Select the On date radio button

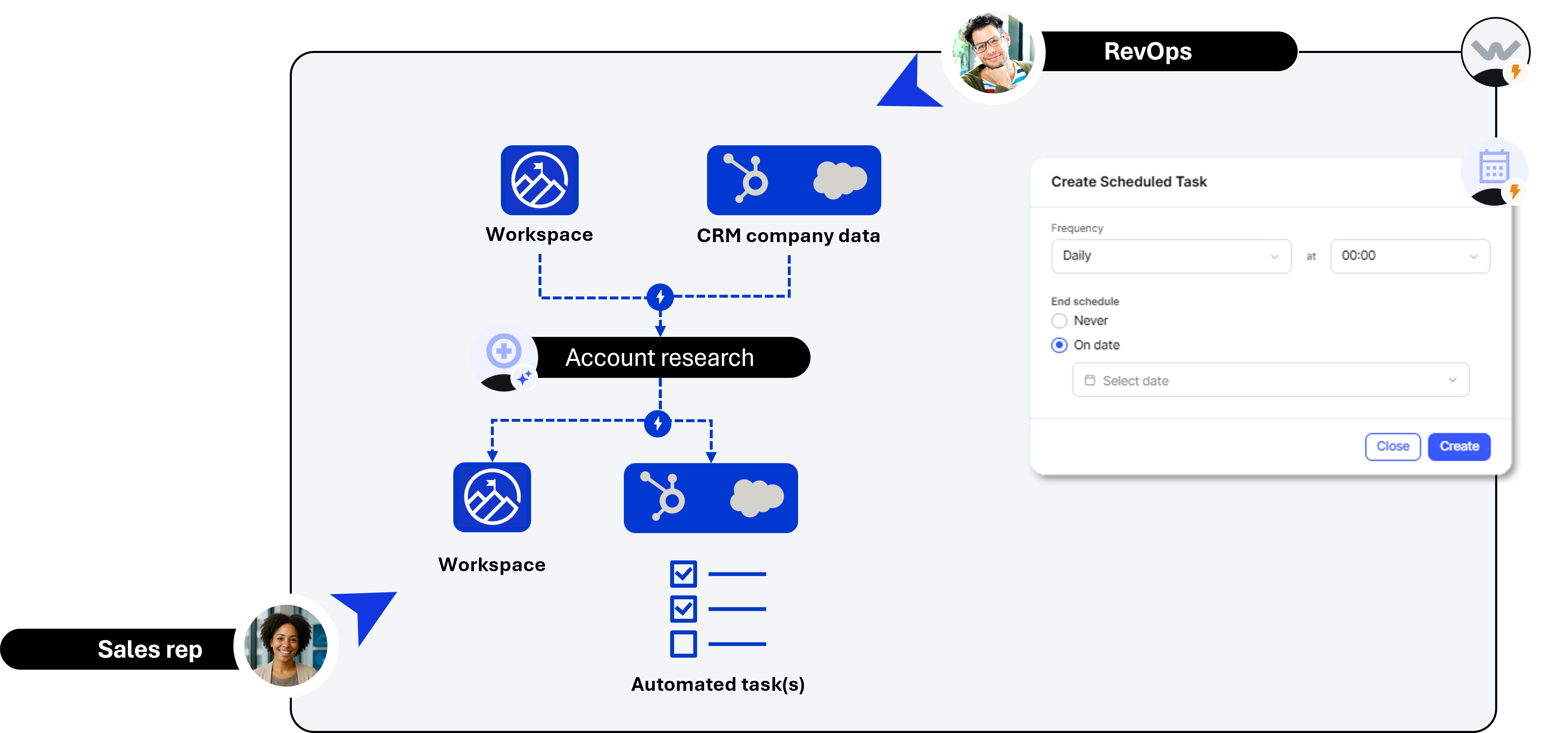(x=1059, y=345)
